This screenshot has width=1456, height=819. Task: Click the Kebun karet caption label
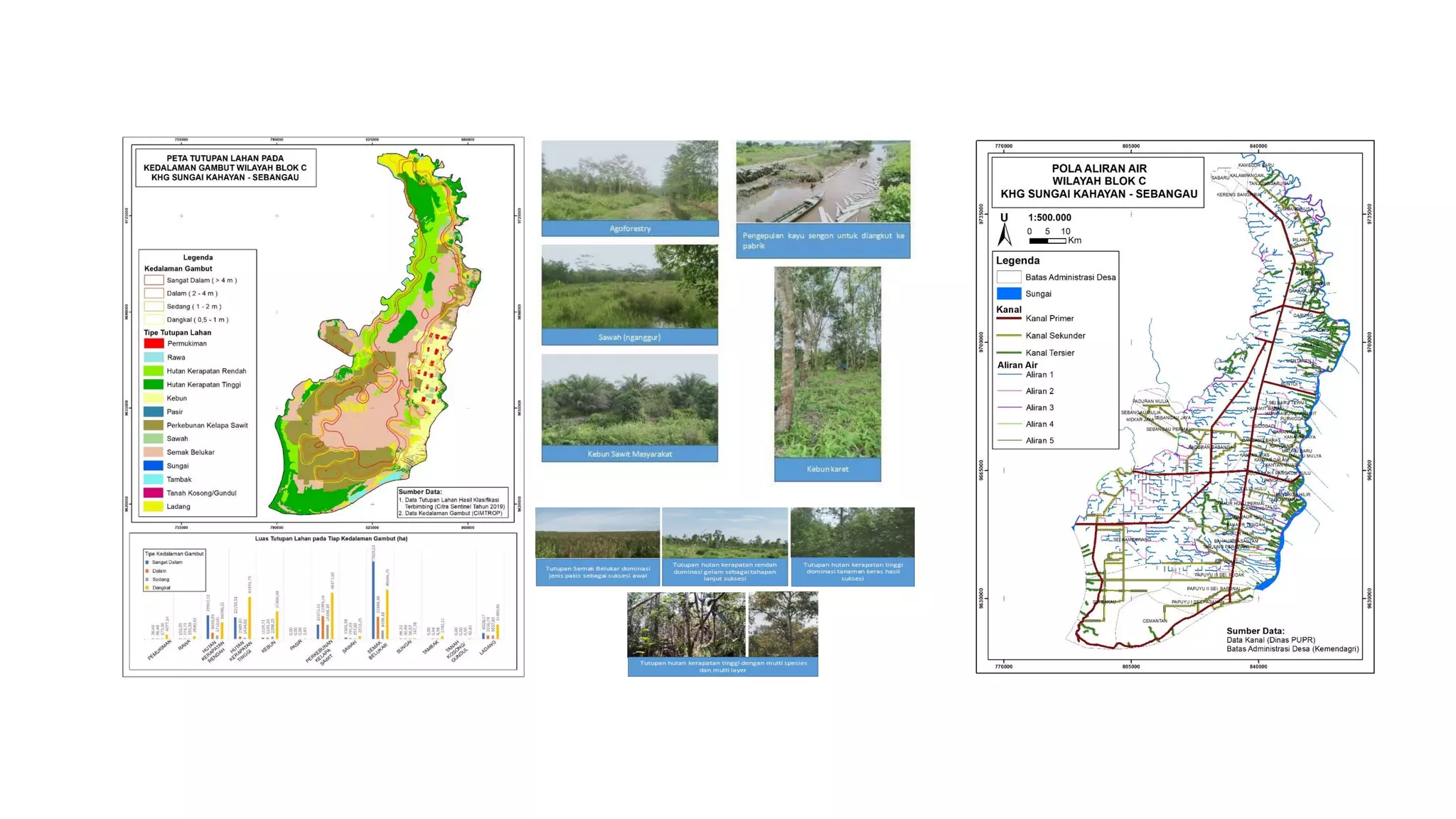pos(827,469)
